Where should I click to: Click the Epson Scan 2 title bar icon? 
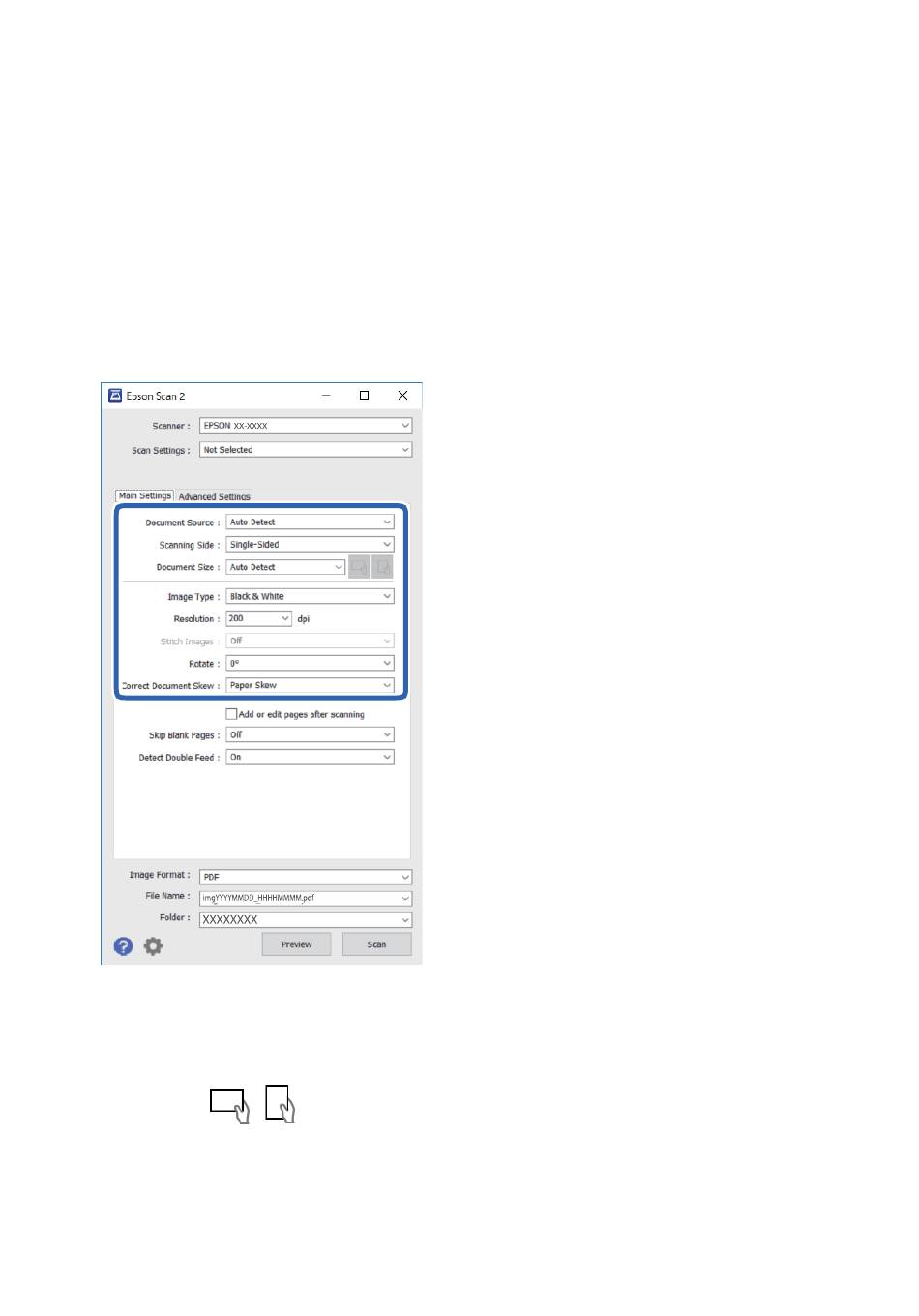pos(114,396)
